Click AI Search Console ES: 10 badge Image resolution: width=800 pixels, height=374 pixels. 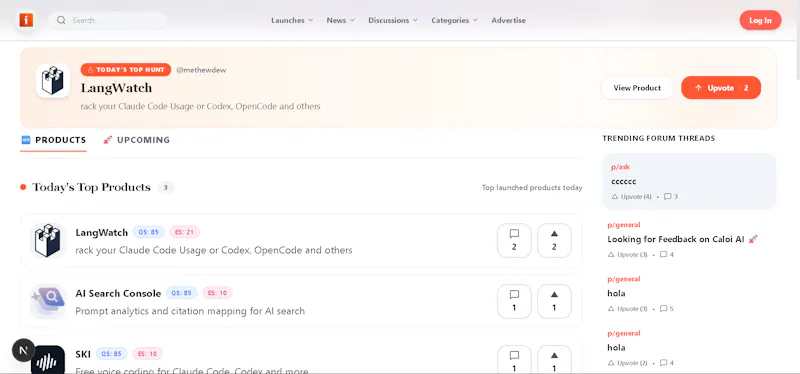[218, 293]
